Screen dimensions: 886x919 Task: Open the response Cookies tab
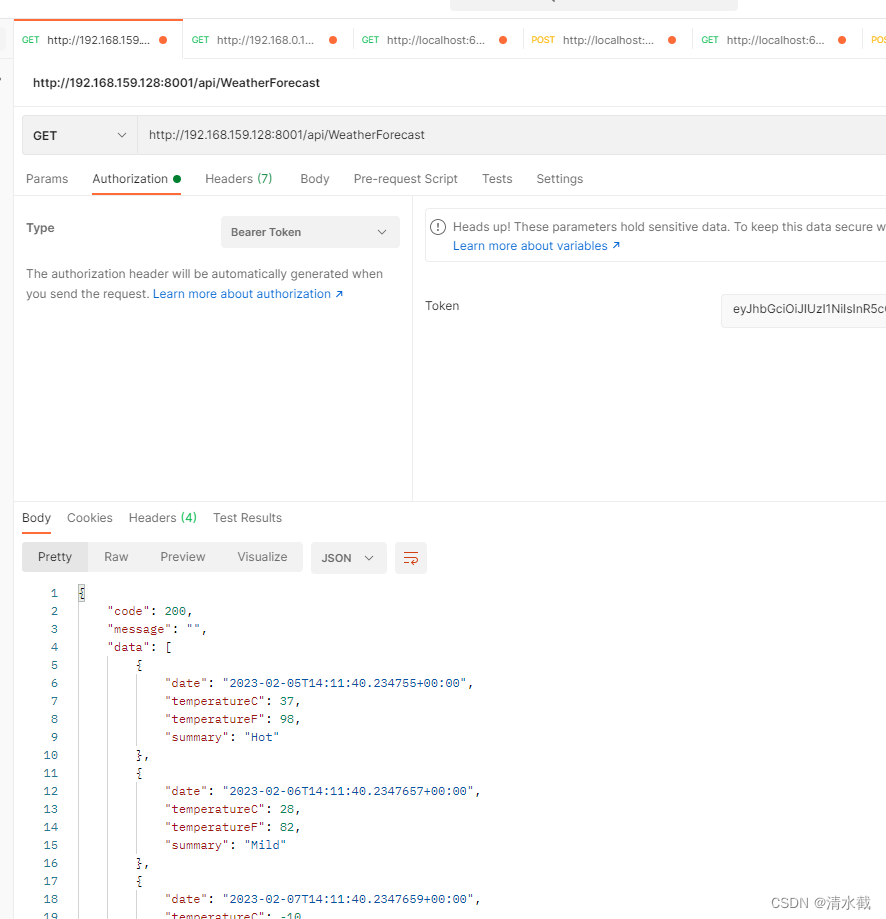[x=90, y=518]
